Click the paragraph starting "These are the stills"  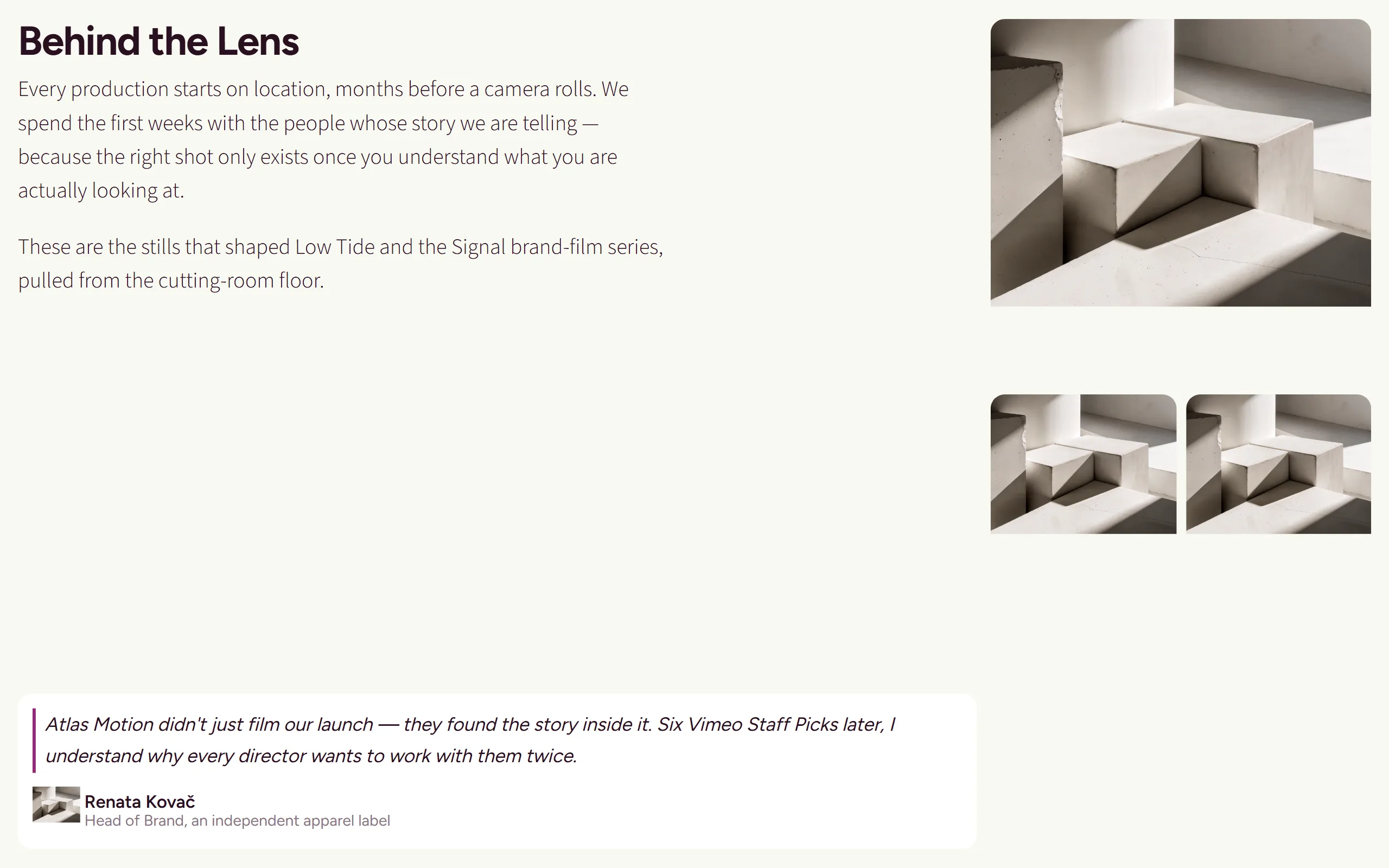pyautogui.click(x=340, y=264)
